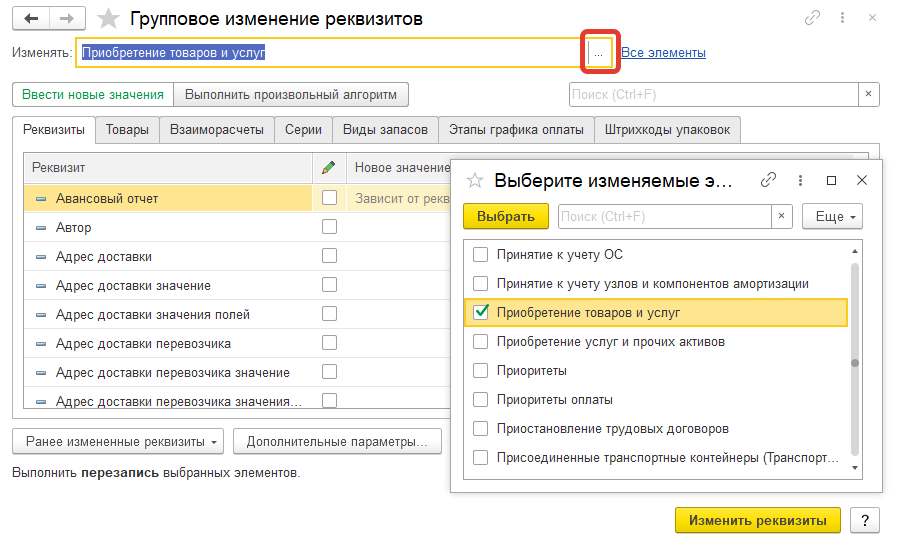Add main window to favorites star
Image resolution: width=897 pixels, height=544 pixels.
click(110, 19)
